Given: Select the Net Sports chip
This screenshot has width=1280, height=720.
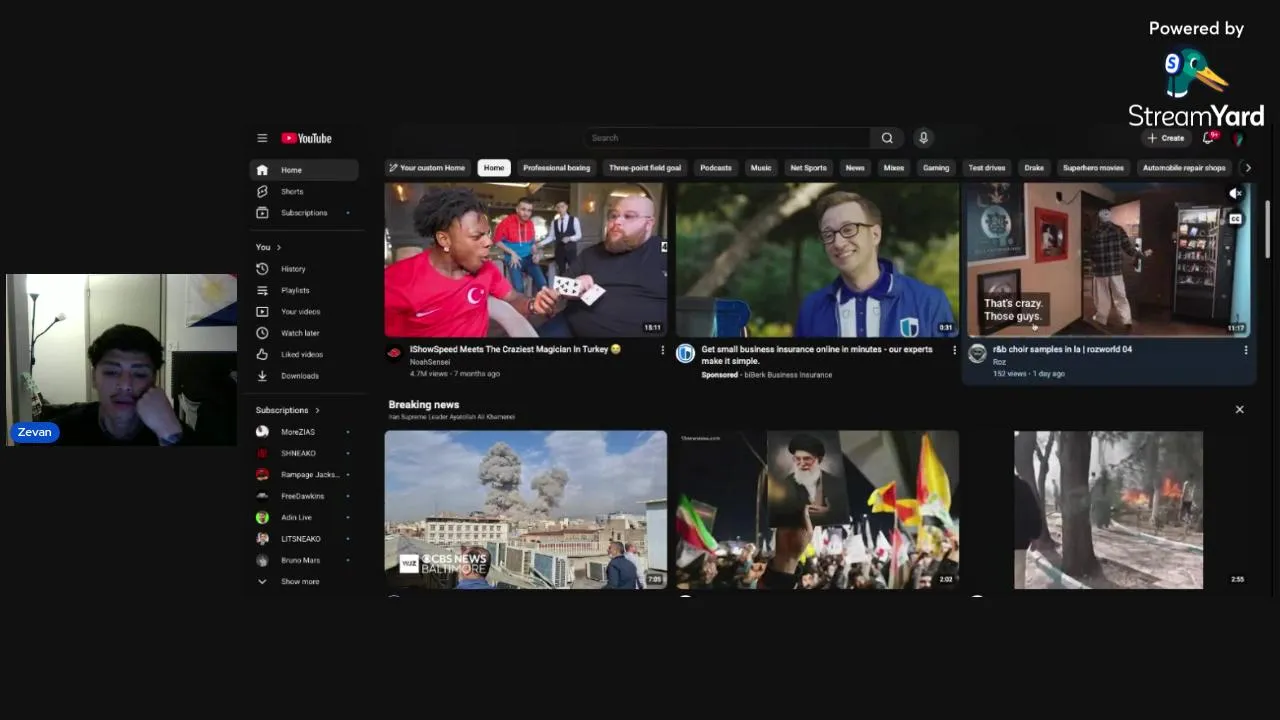Looking at the screenshot, I should coord(809,168).
